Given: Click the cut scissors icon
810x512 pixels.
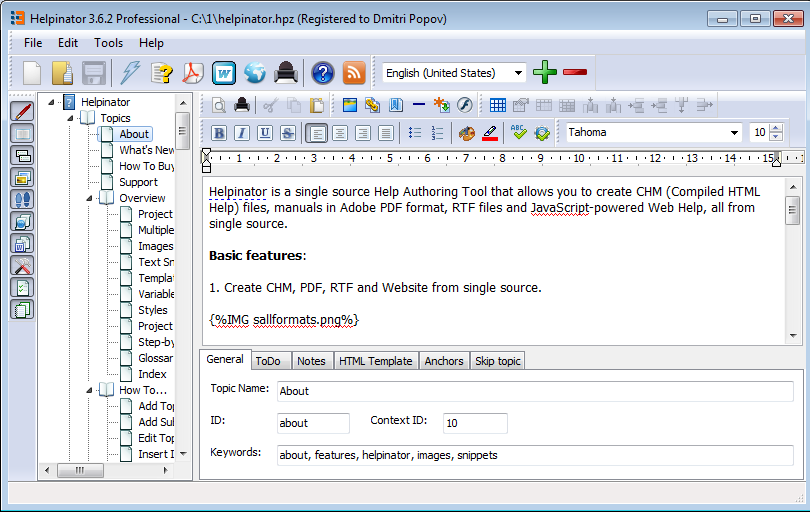Looking at the screenshot, I should pos(270,105).
